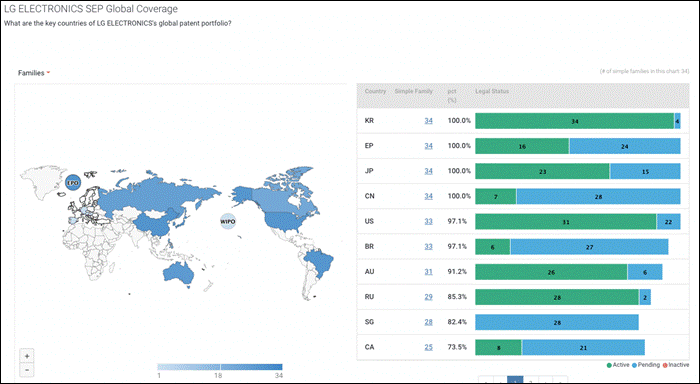Image resolution: width=700 pixels, height=384 pixels.
Task: Toggle the Active legend marker
Action: click(x=609, y=365)
